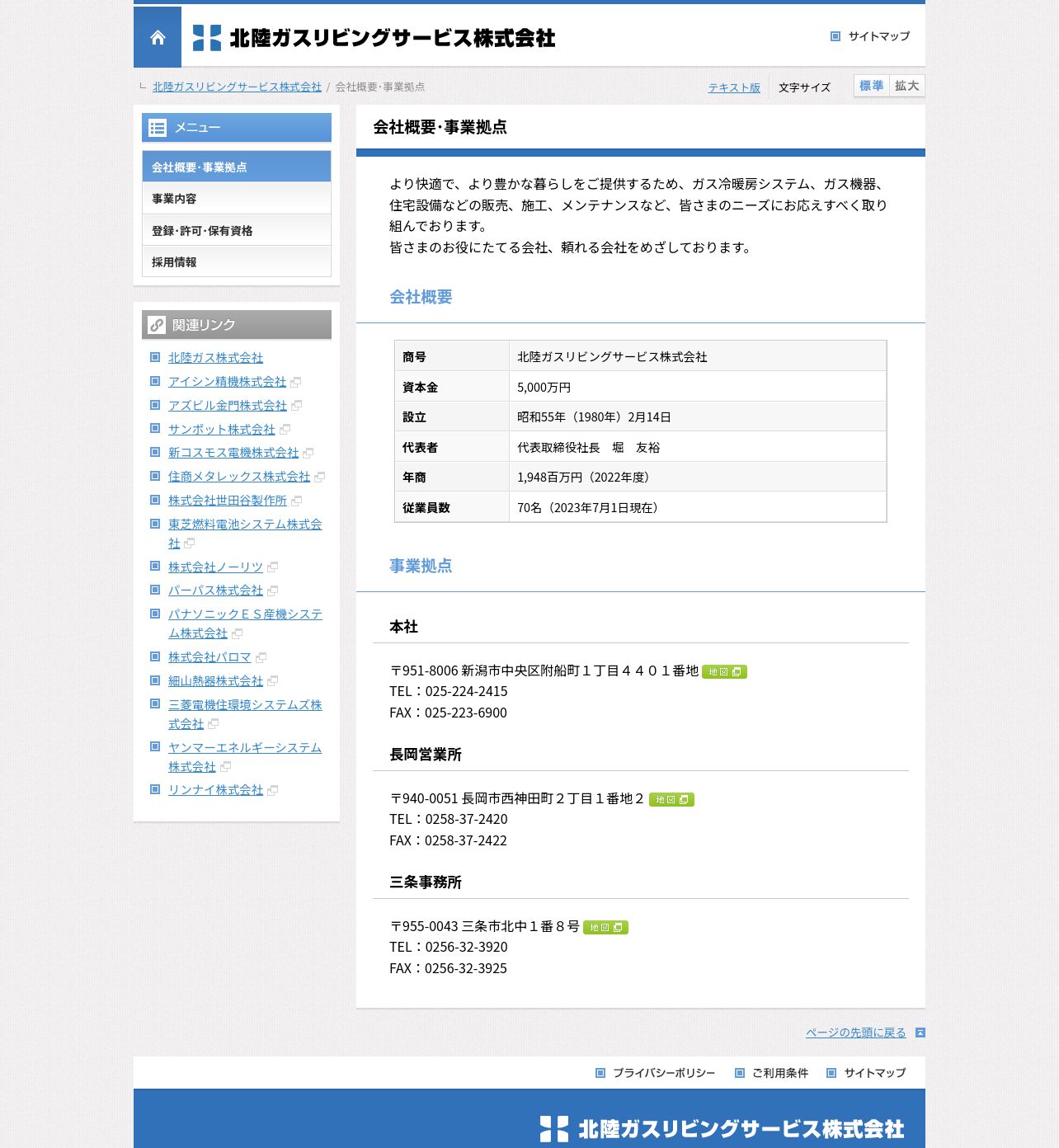
Task: Click the home icon in header
Action: click(158, 37)
